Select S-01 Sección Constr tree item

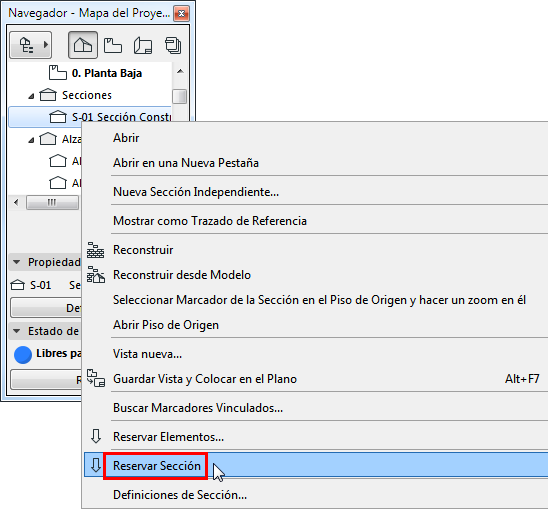pyautogui.click(x=90, y=117)
